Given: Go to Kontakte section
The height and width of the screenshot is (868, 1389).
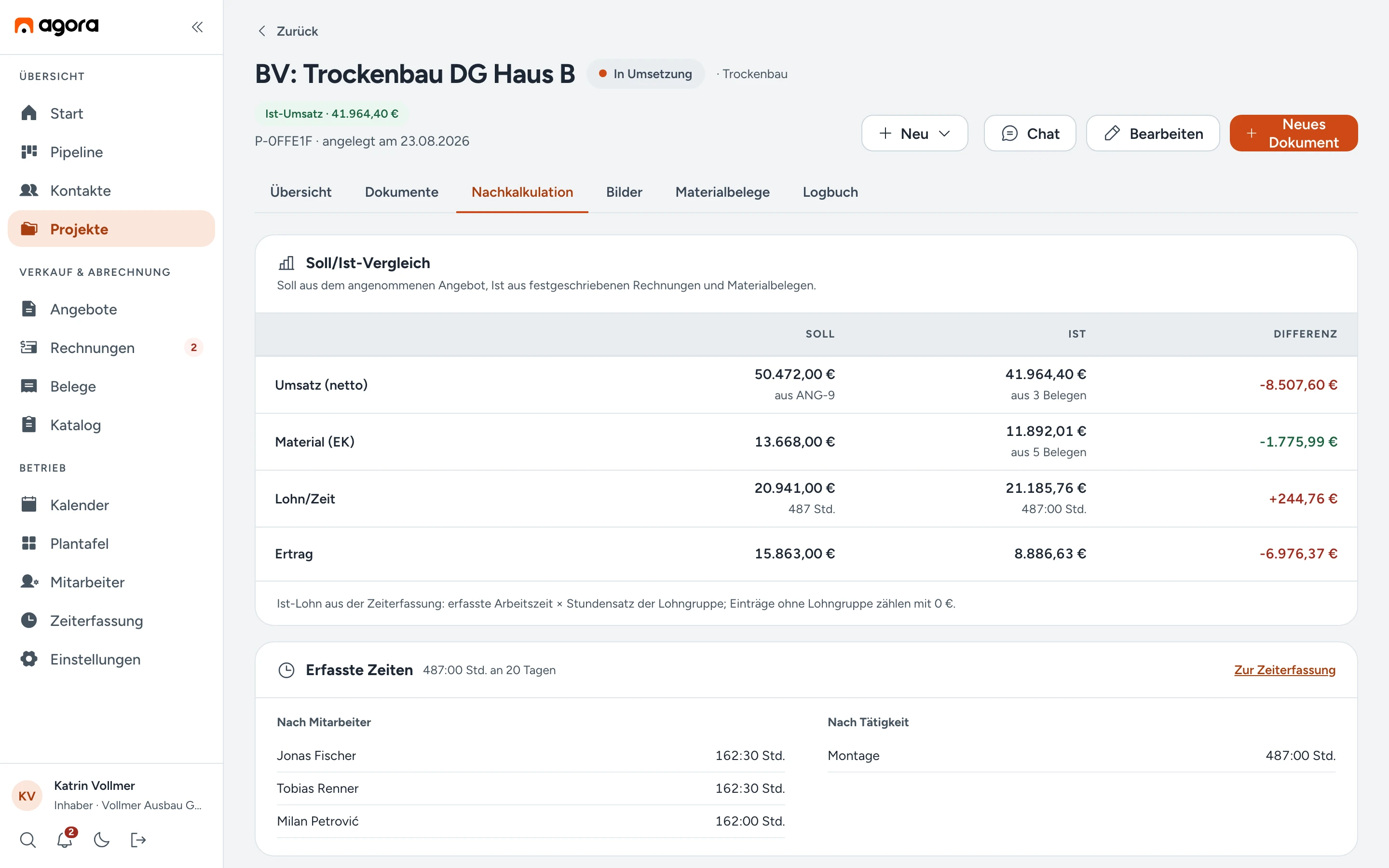Looking at the screenshot, I should (x=111, y=190).
